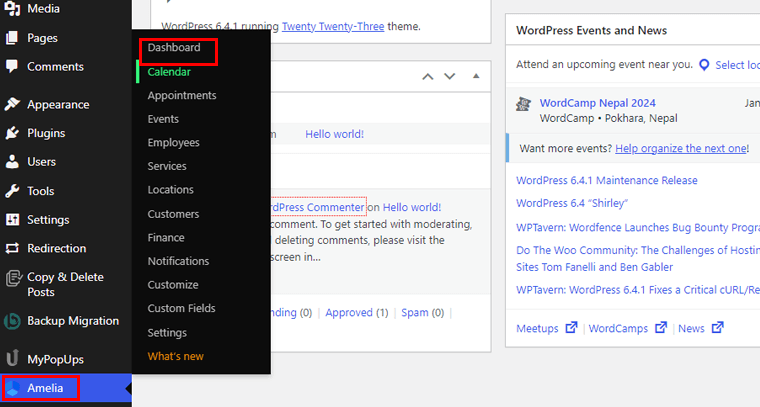Collapse the widget using the triangle toggle
Viewport: 760px width, 407px height.
pyautogui.click(x=476, y=76)
